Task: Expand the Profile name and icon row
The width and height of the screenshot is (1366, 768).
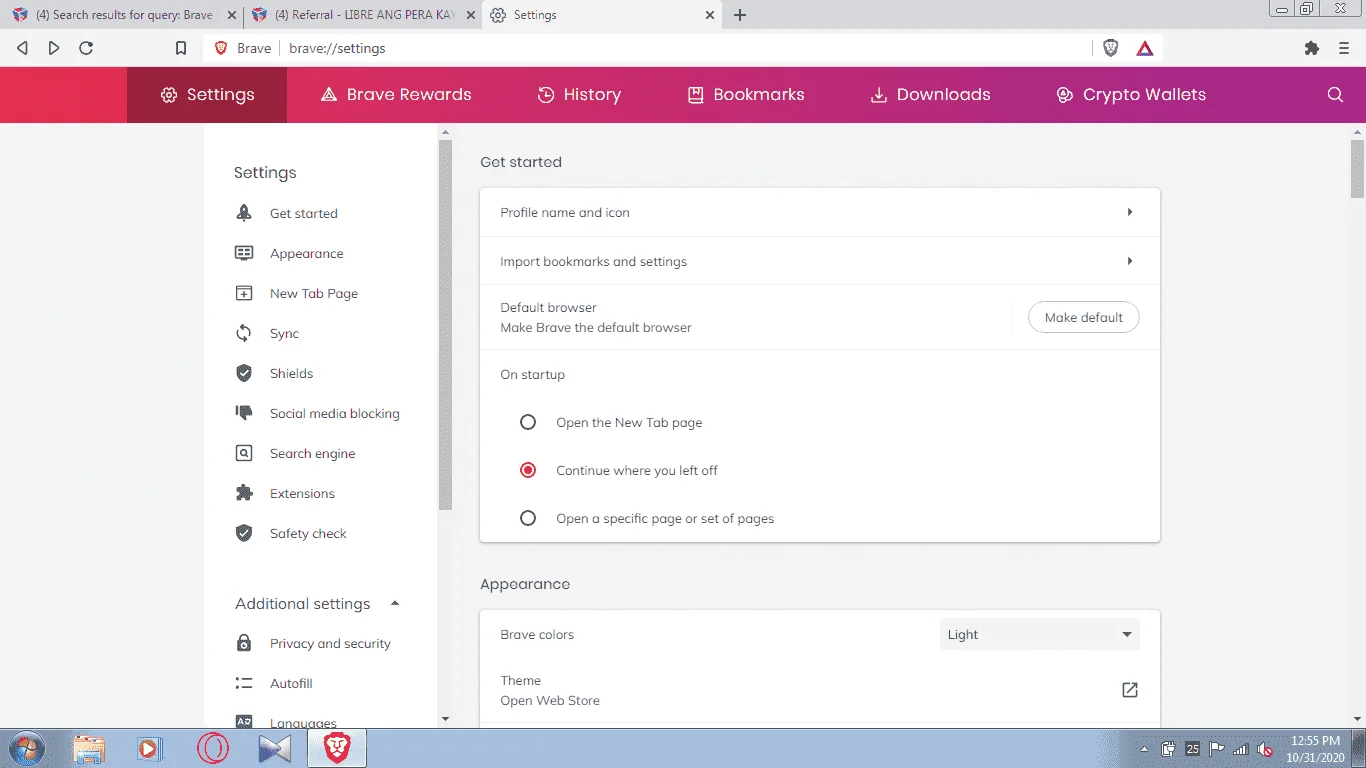Action: coord(820,212)
